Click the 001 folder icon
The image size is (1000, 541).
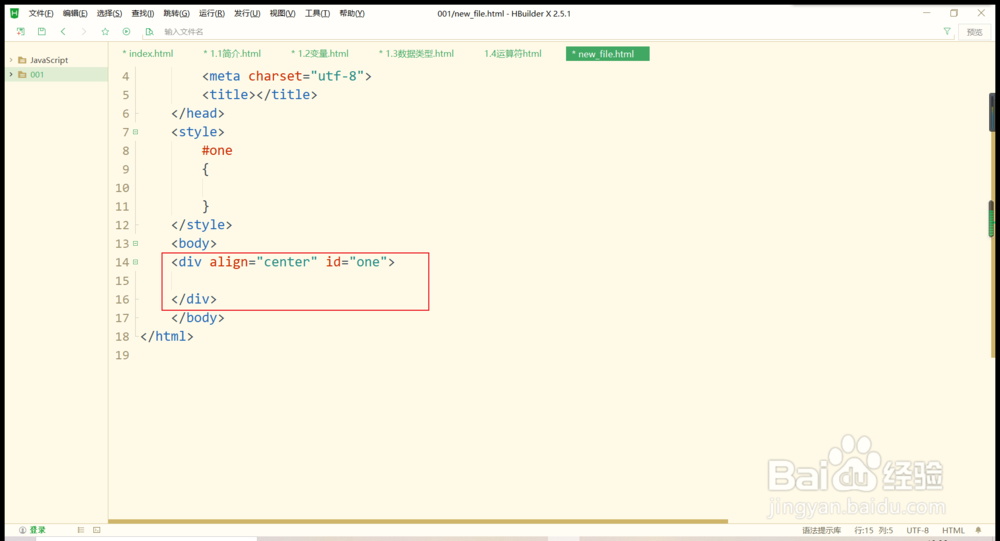[22, 75]
